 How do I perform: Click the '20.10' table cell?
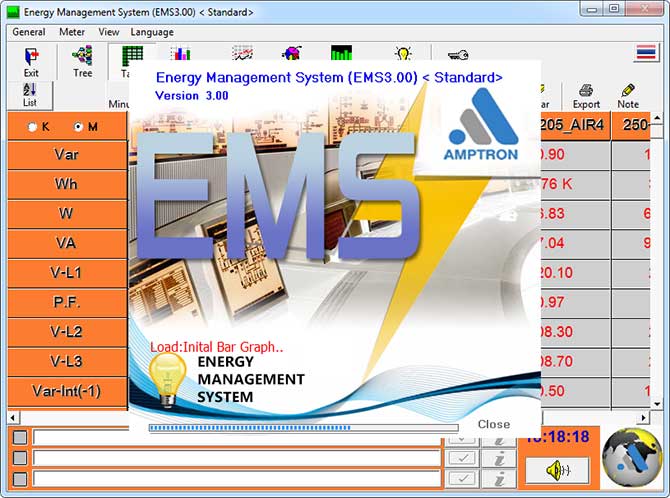click(x=575, y=273)
